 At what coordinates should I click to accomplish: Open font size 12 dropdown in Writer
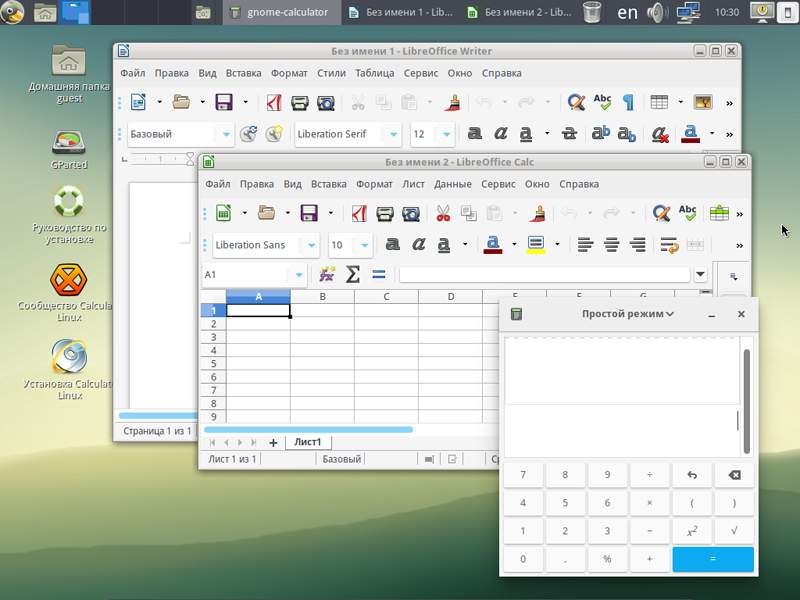(x=446, y=134)
